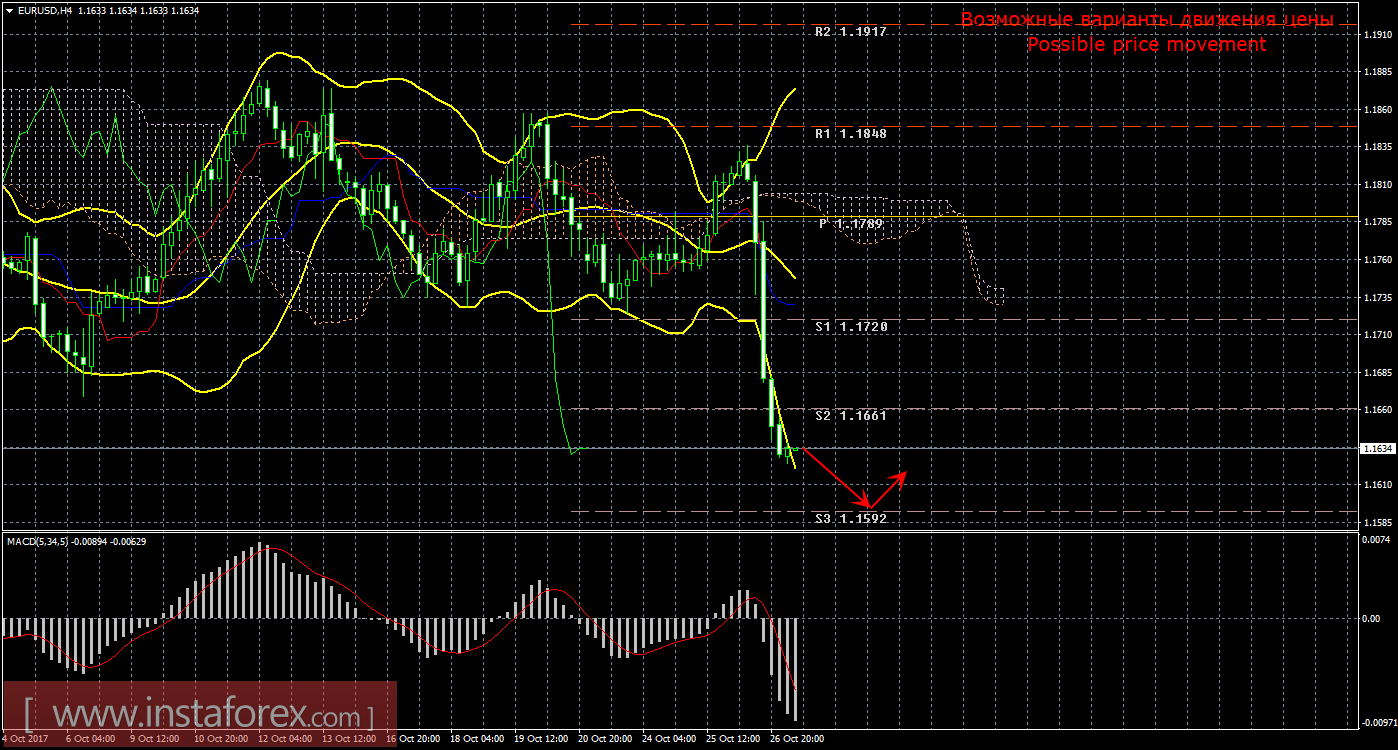1398x750 pixels.
Task: Click the 1.1910 price scale value
Action: [1378, 35]
